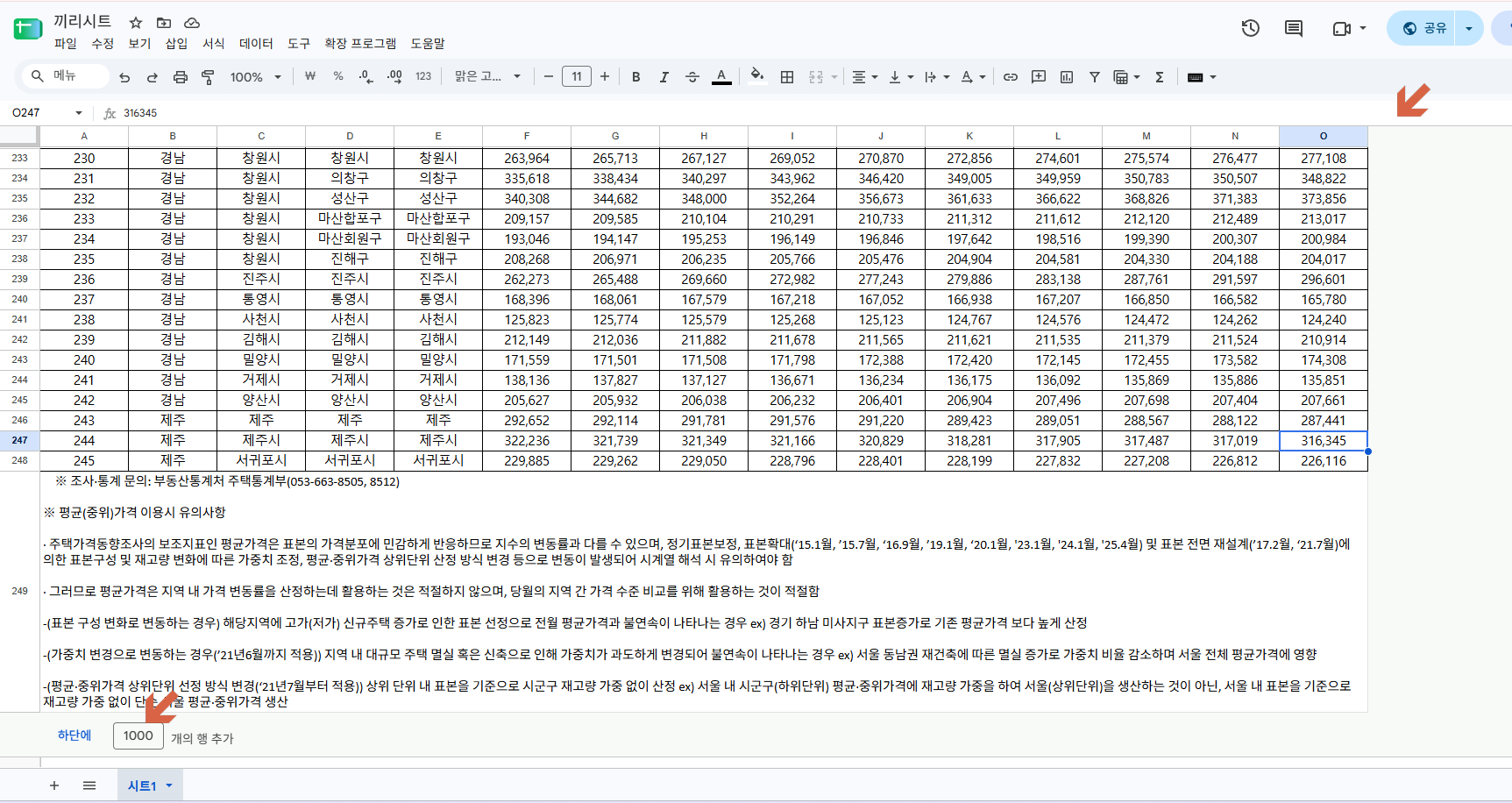Click the functions sigma icon
Screen dimensions: 1512x803
[1159, 77]
